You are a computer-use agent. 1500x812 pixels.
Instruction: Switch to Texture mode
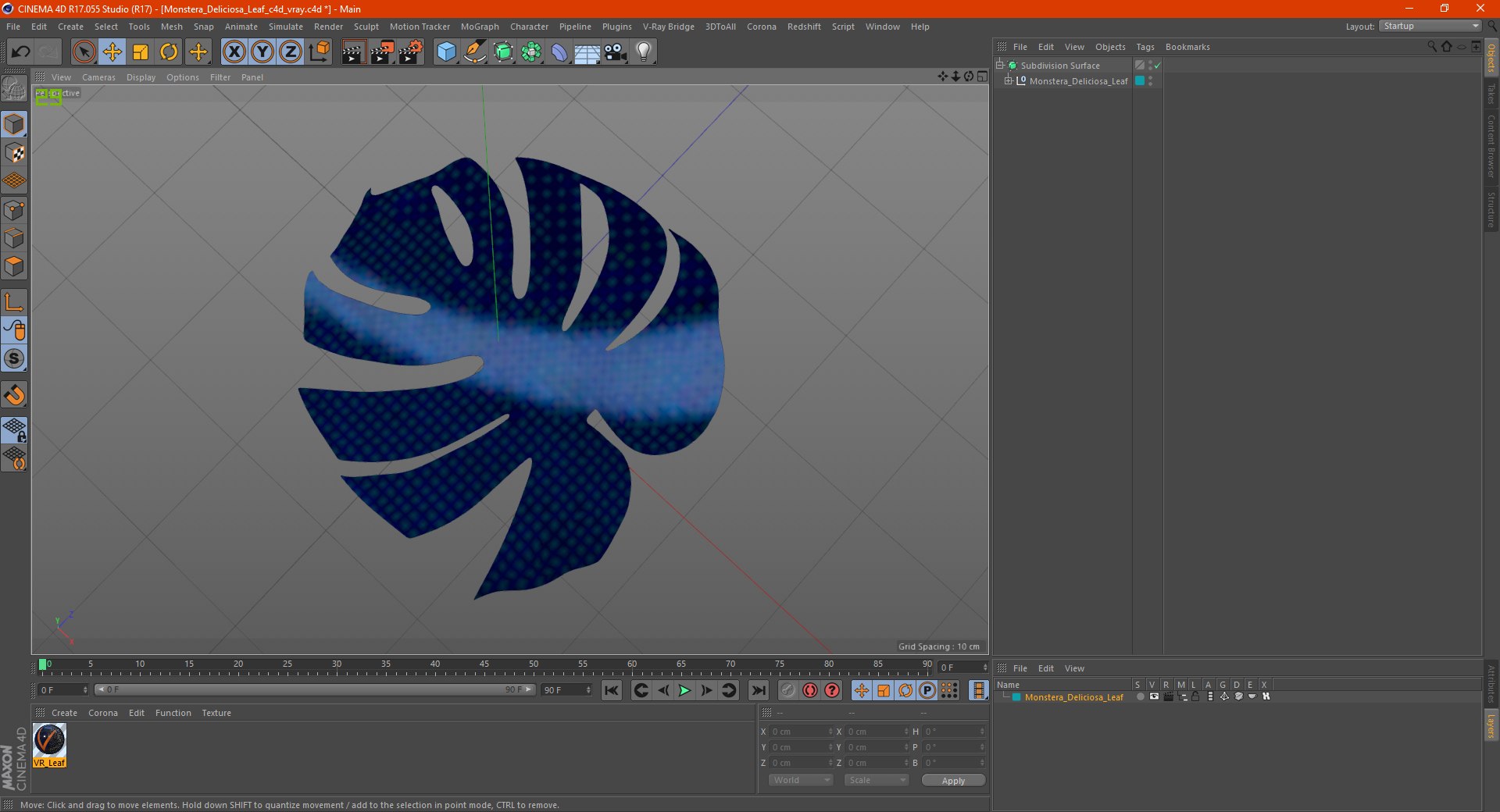click(x=15, y=153)
